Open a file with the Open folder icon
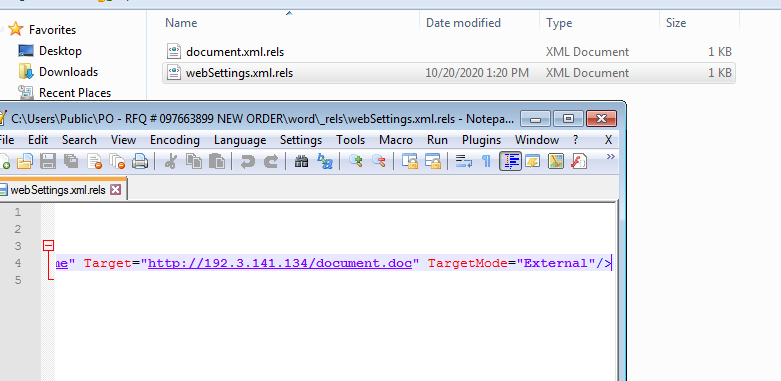The width and height of the screenshot is (781, 381). 24,161
